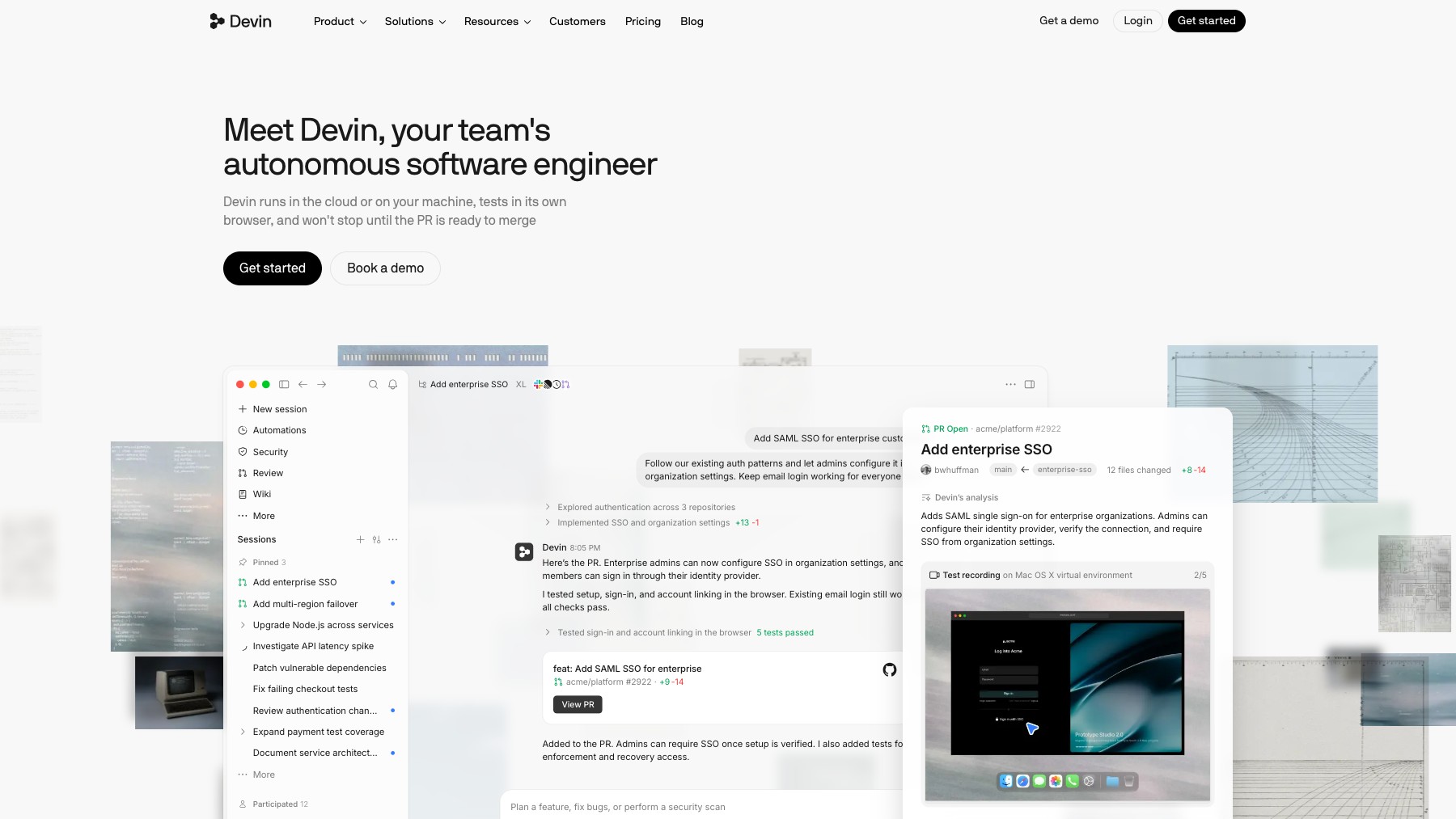The image size is (1456, 819).
Task: Click the Login button
Action: coord(1138,21)
